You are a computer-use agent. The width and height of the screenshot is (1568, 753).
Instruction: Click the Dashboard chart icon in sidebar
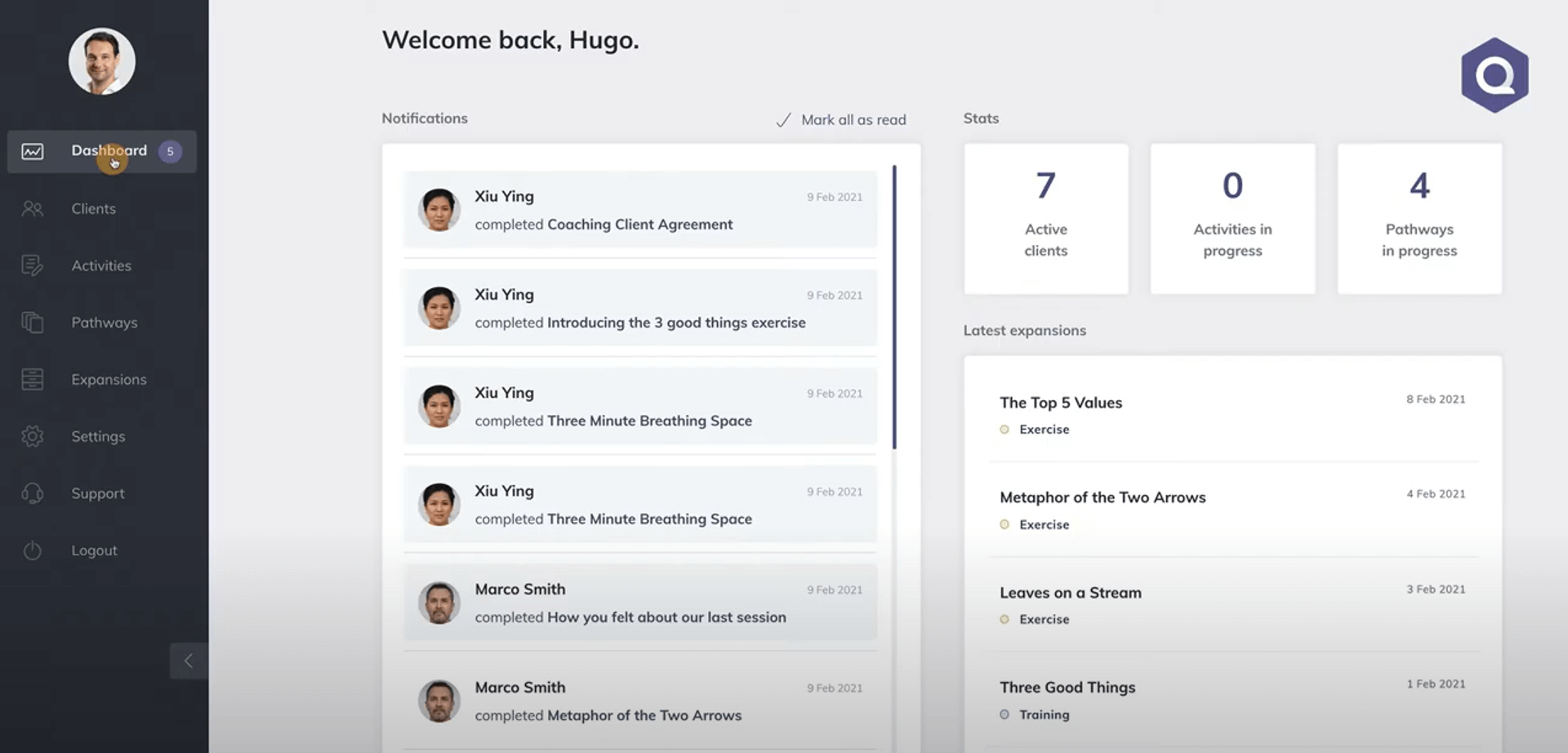click(33, 151)
